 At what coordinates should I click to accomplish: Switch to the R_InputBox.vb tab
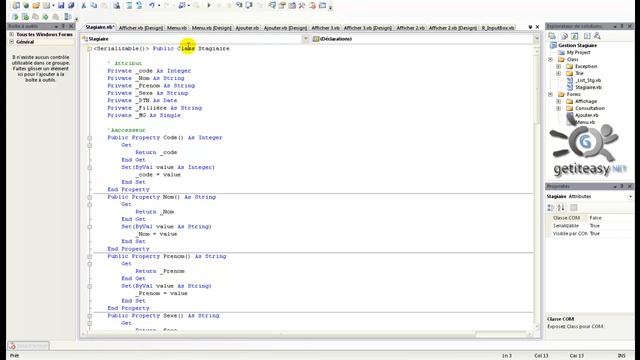498,28
